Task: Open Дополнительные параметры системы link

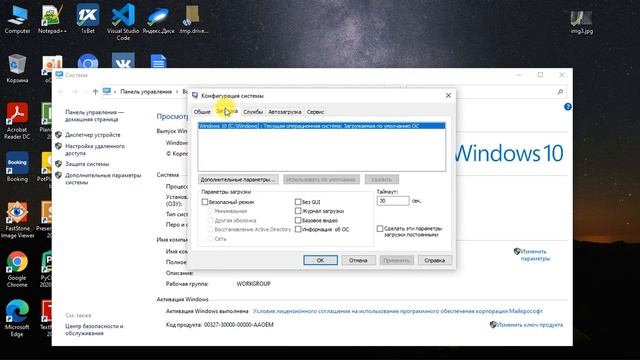Action: 103,179
